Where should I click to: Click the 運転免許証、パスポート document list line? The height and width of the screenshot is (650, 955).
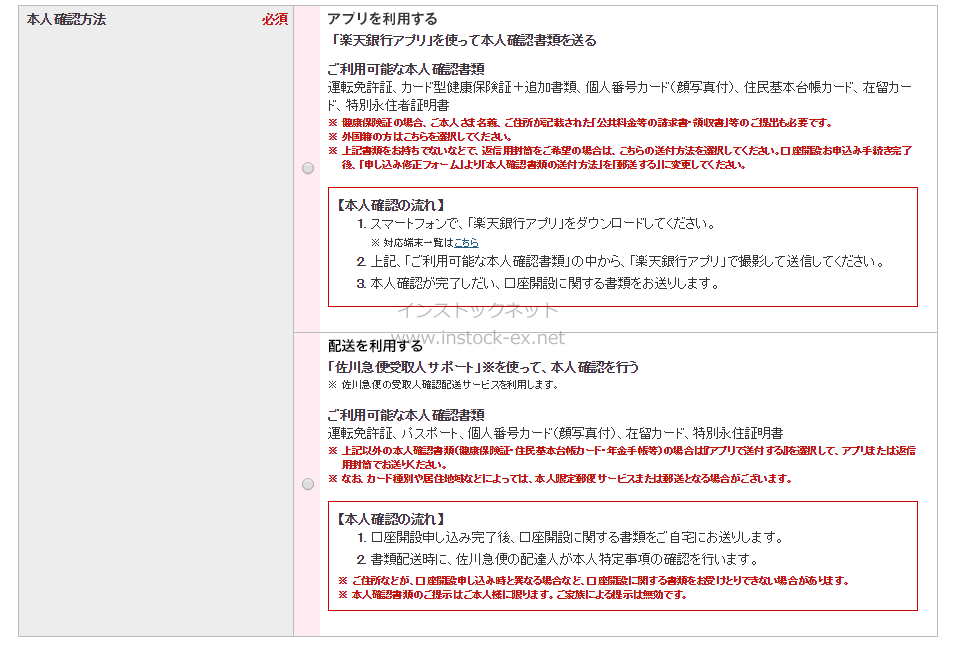[x=555, y=433]
